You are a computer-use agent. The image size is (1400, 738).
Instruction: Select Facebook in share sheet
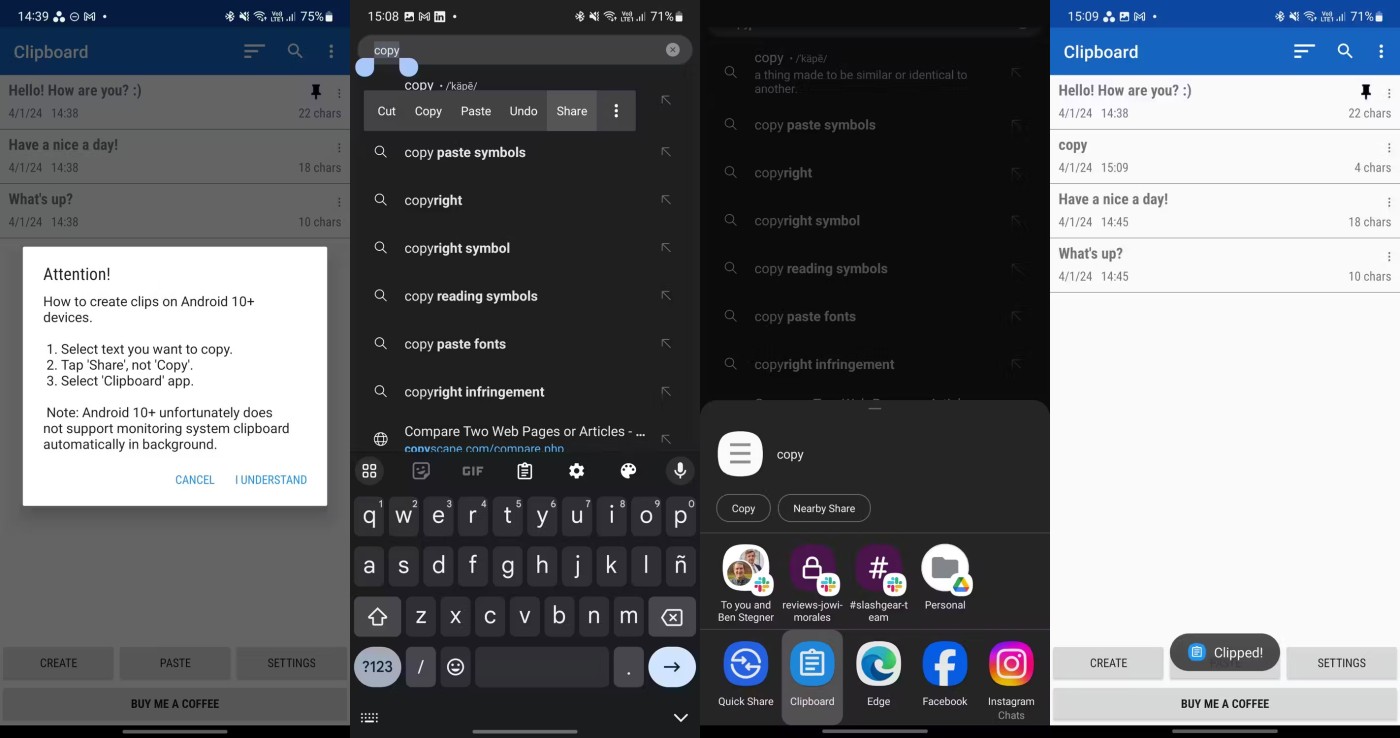click(944, 674)
